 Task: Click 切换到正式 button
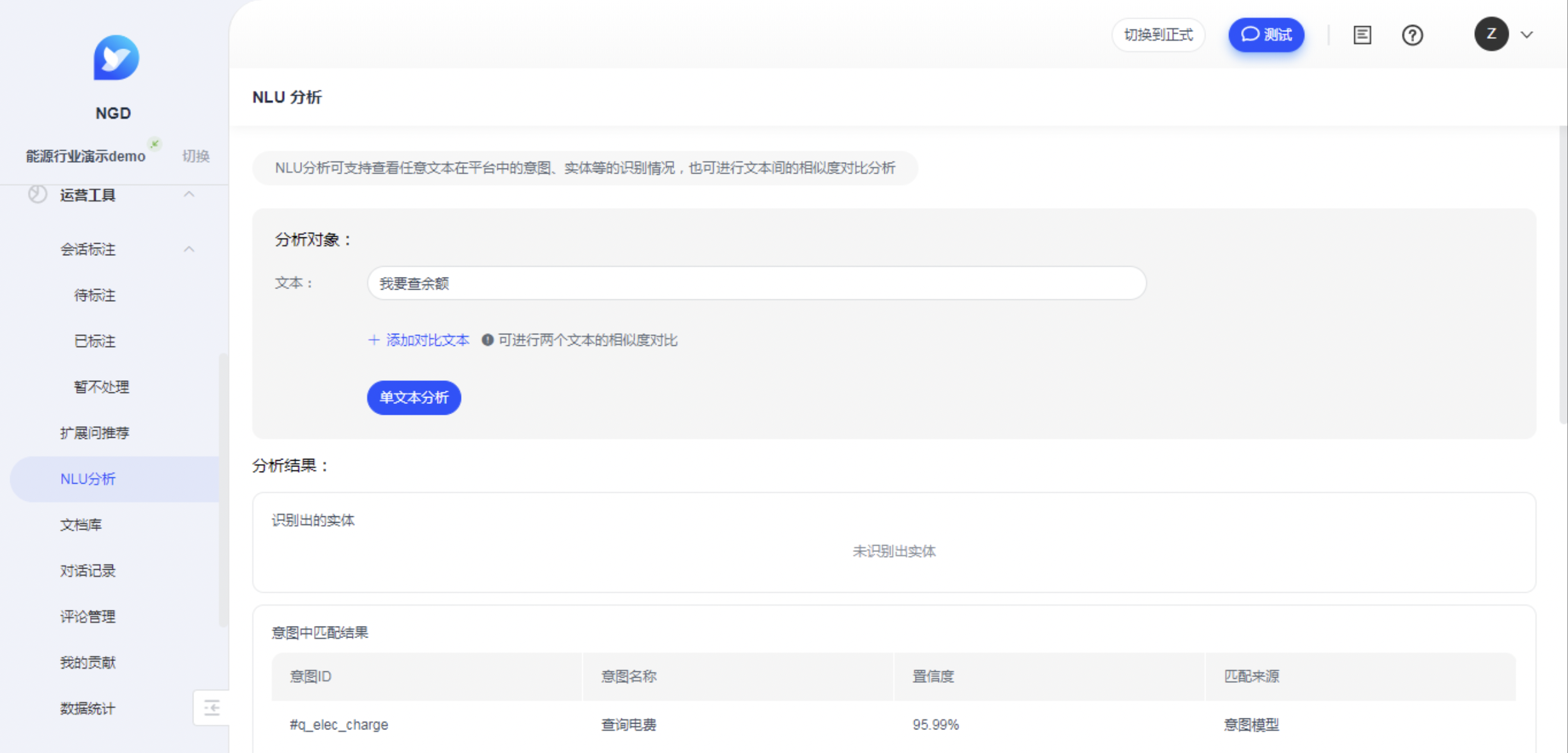1158,34
